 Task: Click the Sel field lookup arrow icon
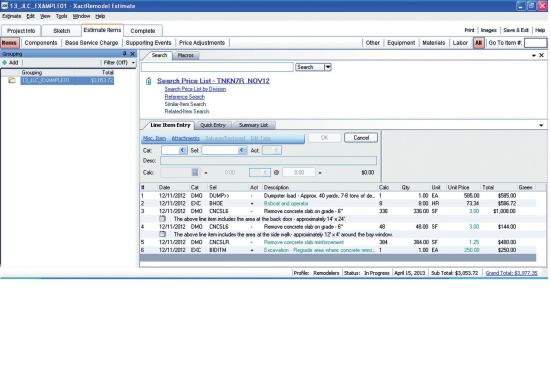242,150
